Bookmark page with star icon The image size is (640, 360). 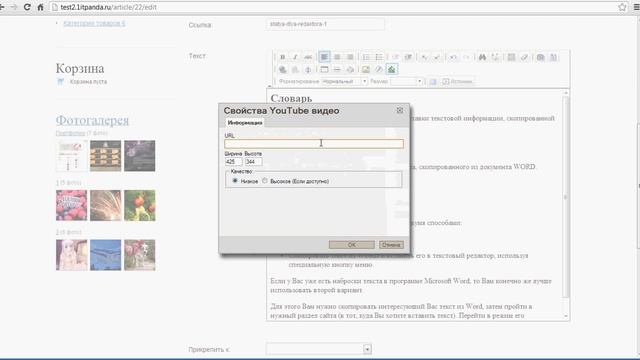[622, 7]
